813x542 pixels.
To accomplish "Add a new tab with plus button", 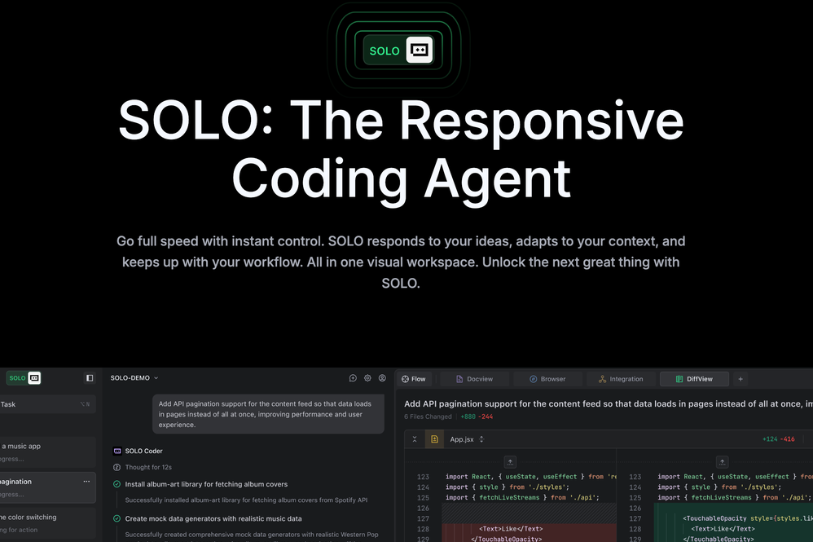I will [x=740, y=379].
